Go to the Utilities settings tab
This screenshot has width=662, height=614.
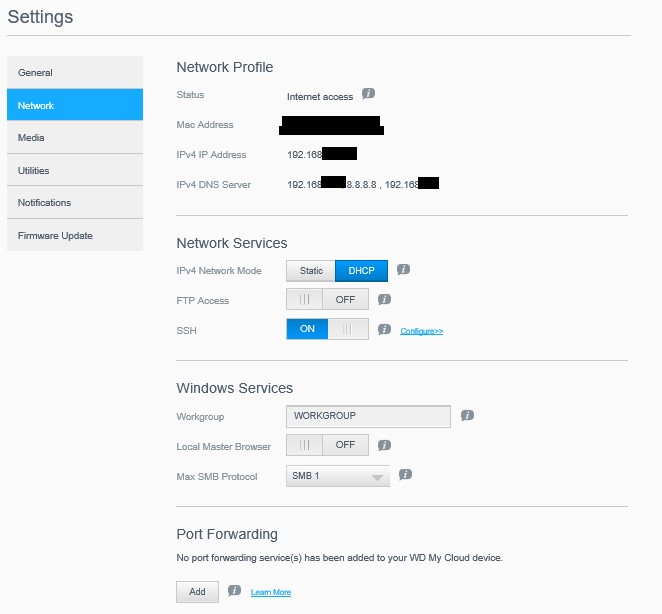(x=75, y=171)
